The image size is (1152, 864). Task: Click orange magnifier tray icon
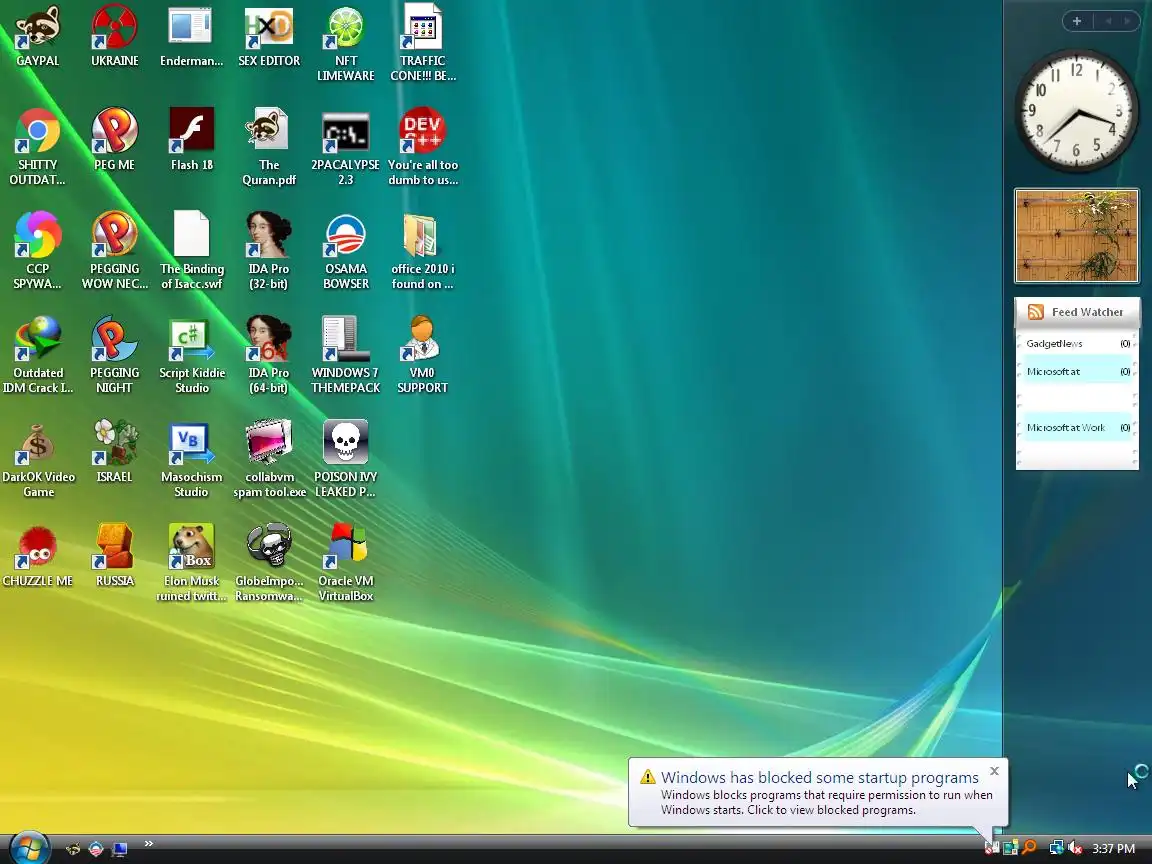tap(1029, 848)
